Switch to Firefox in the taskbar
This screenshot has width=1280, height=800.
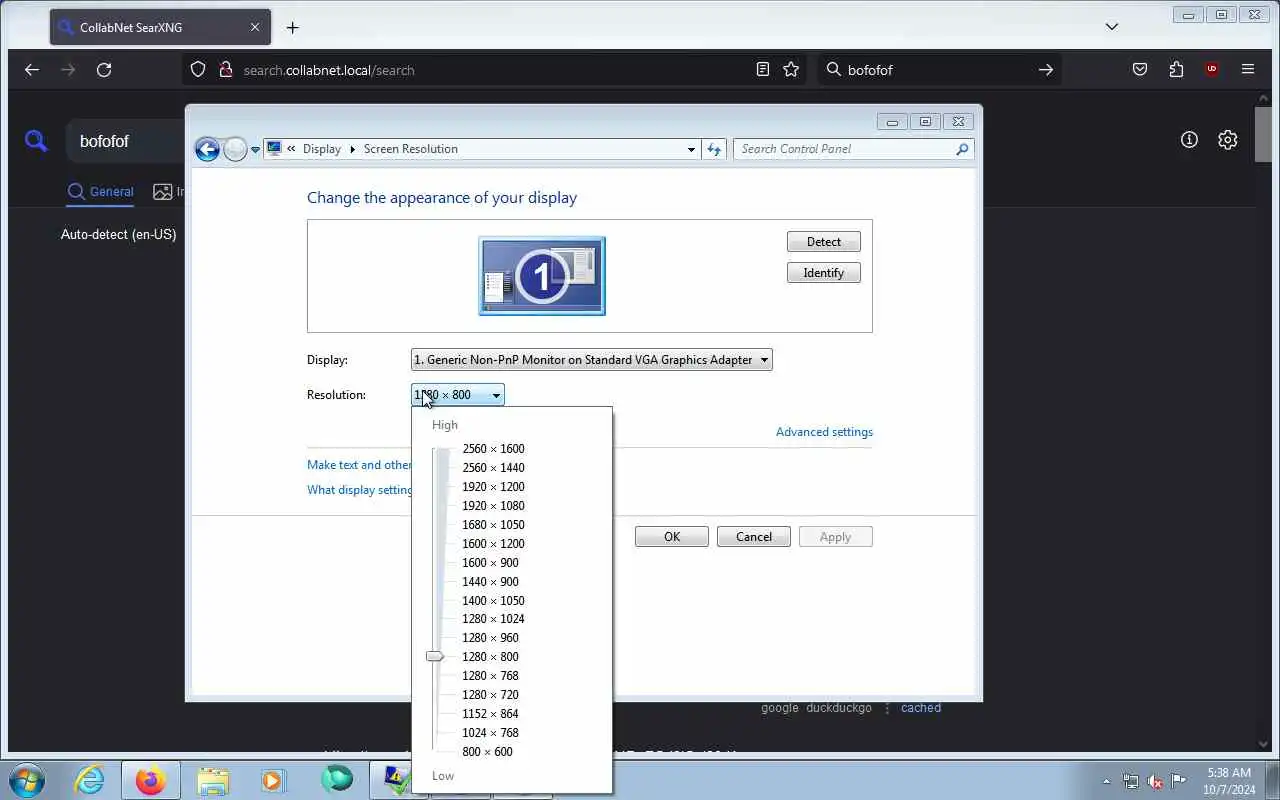point(150,780)
